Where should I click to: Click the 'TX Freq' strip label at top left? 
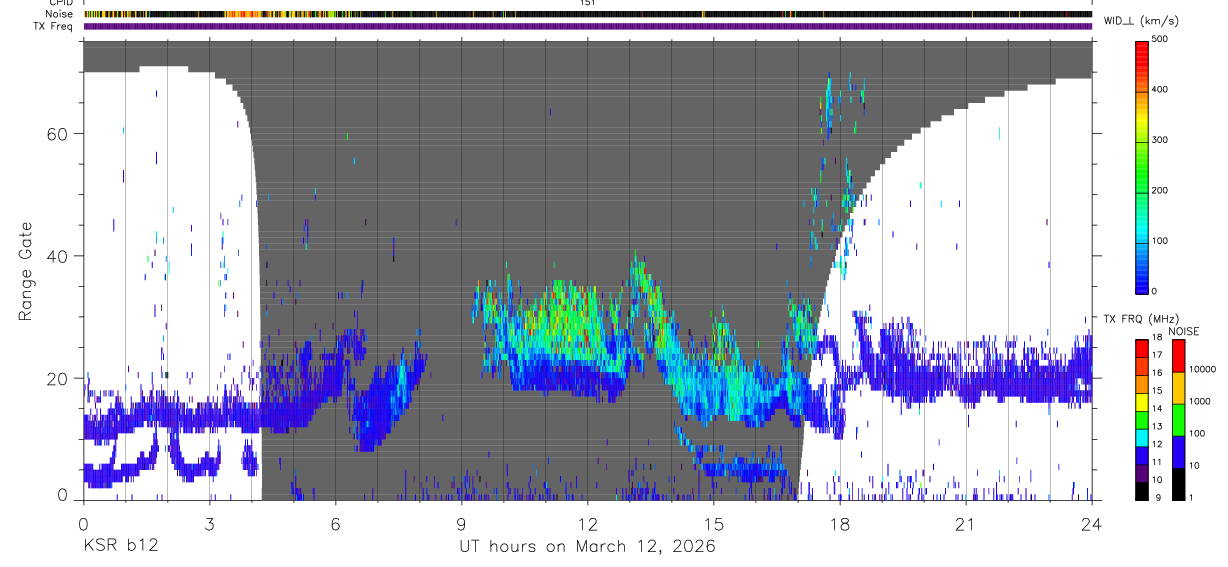55,26
